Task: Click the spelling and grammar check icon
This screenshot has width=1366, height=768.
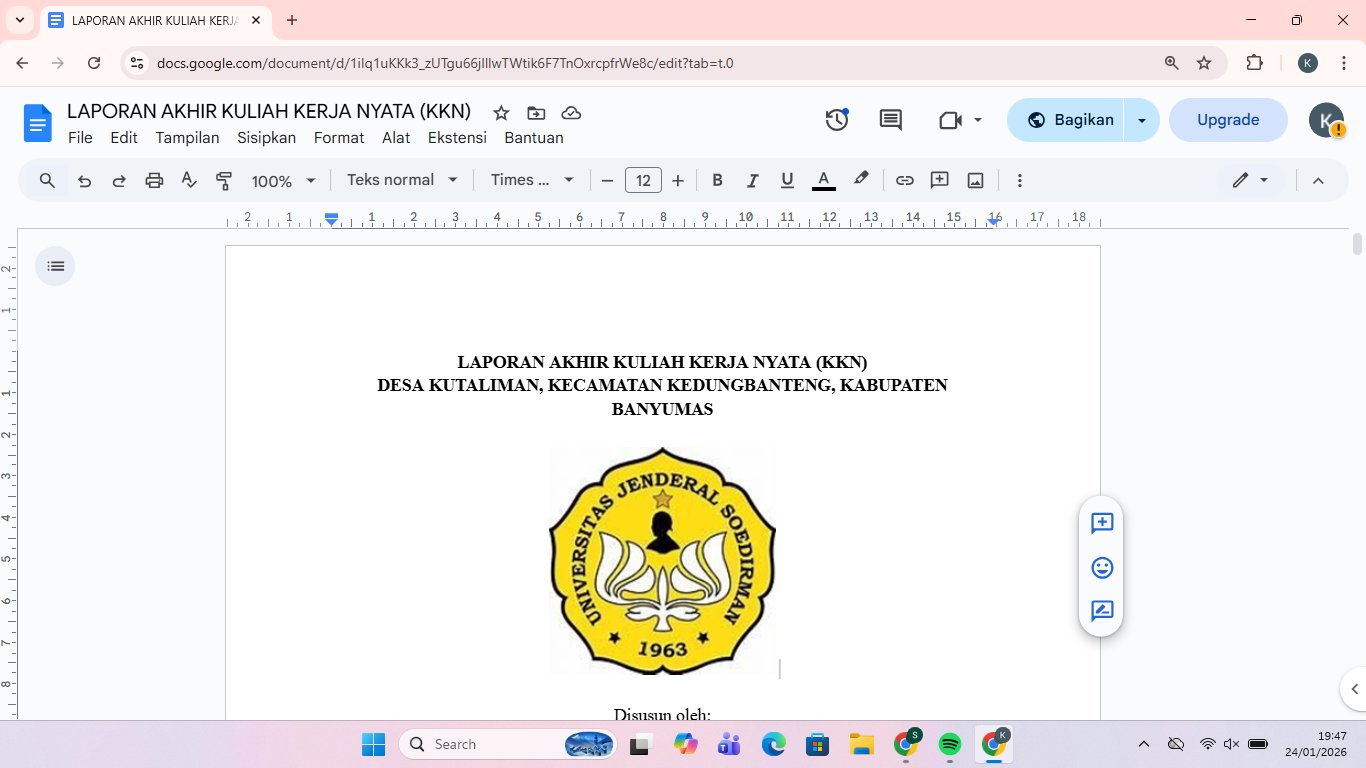Action: [189, 181]
